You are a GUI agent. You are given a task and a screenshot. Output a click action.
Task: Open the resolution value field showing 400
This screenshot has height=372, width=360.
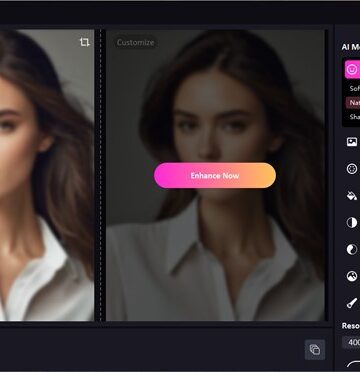(351, 342)
